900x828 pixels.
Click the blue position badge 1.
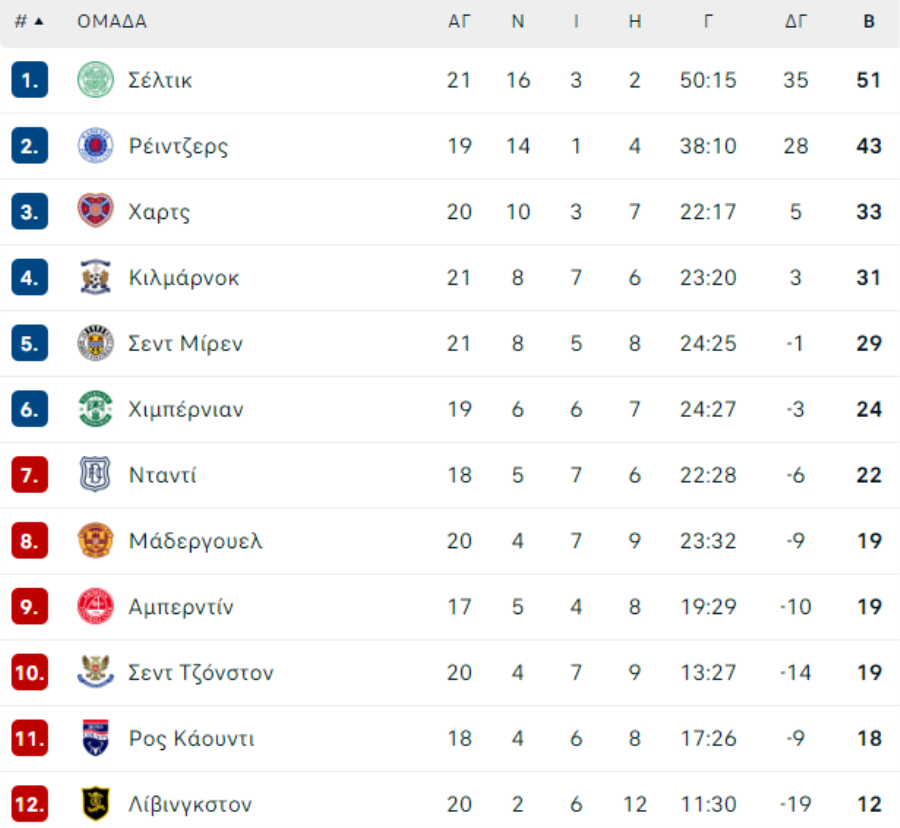point(29,80)
